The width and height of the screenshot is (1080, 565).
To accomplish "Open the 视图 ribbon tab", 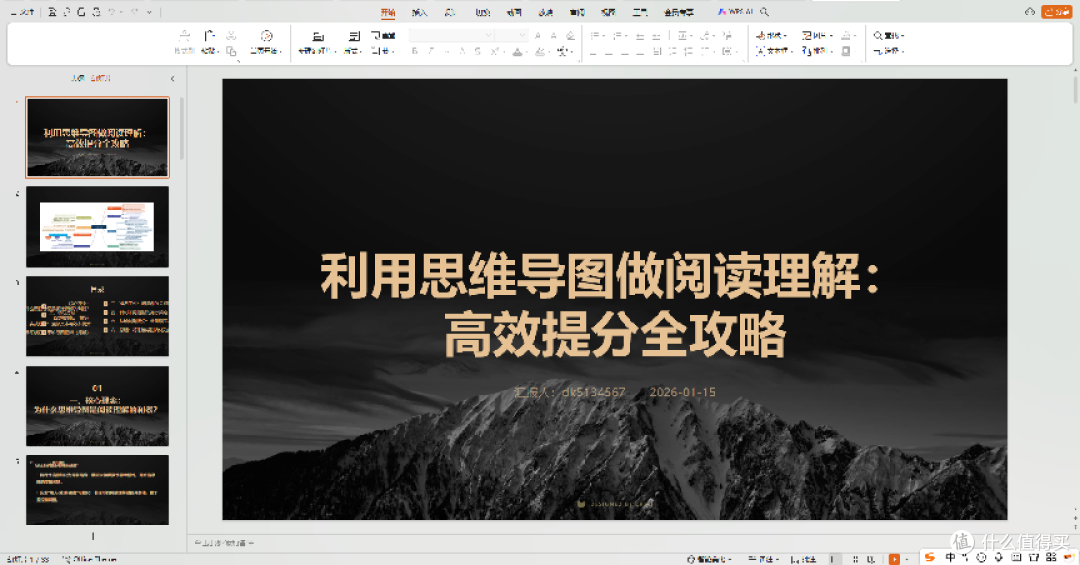I will (x=608, y=12).
